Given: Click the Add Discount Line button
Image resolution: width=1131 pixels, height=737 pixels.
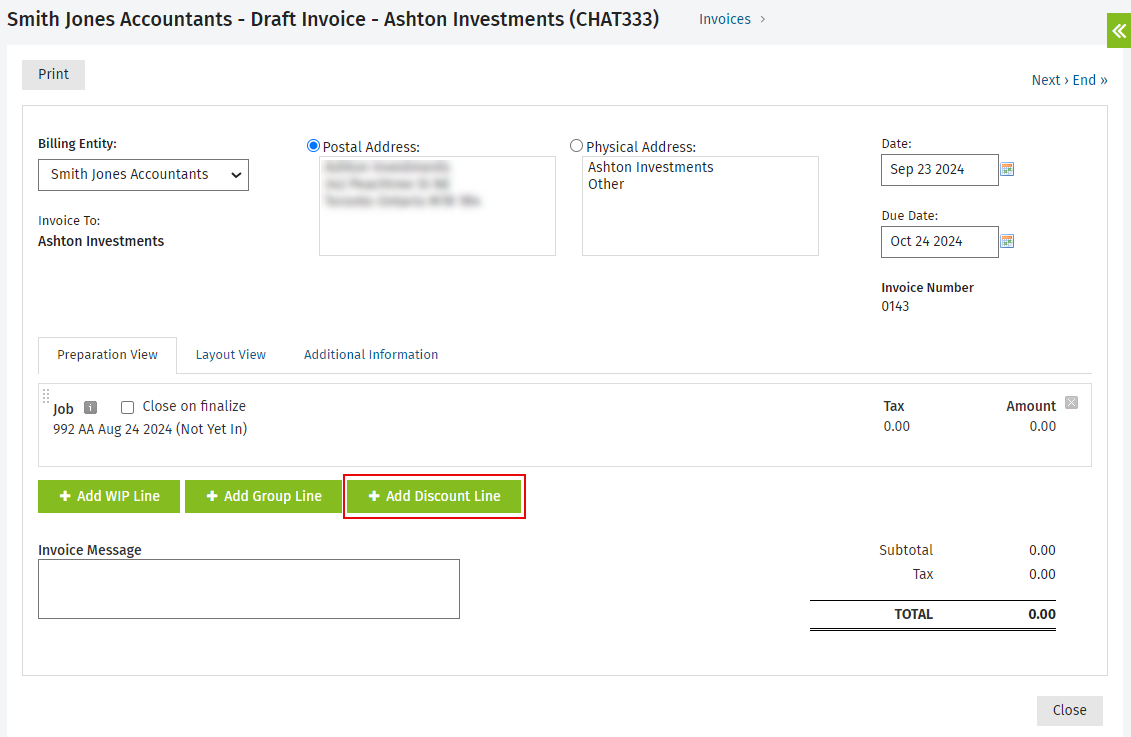Looking at the screenshot, I should 434,496.
